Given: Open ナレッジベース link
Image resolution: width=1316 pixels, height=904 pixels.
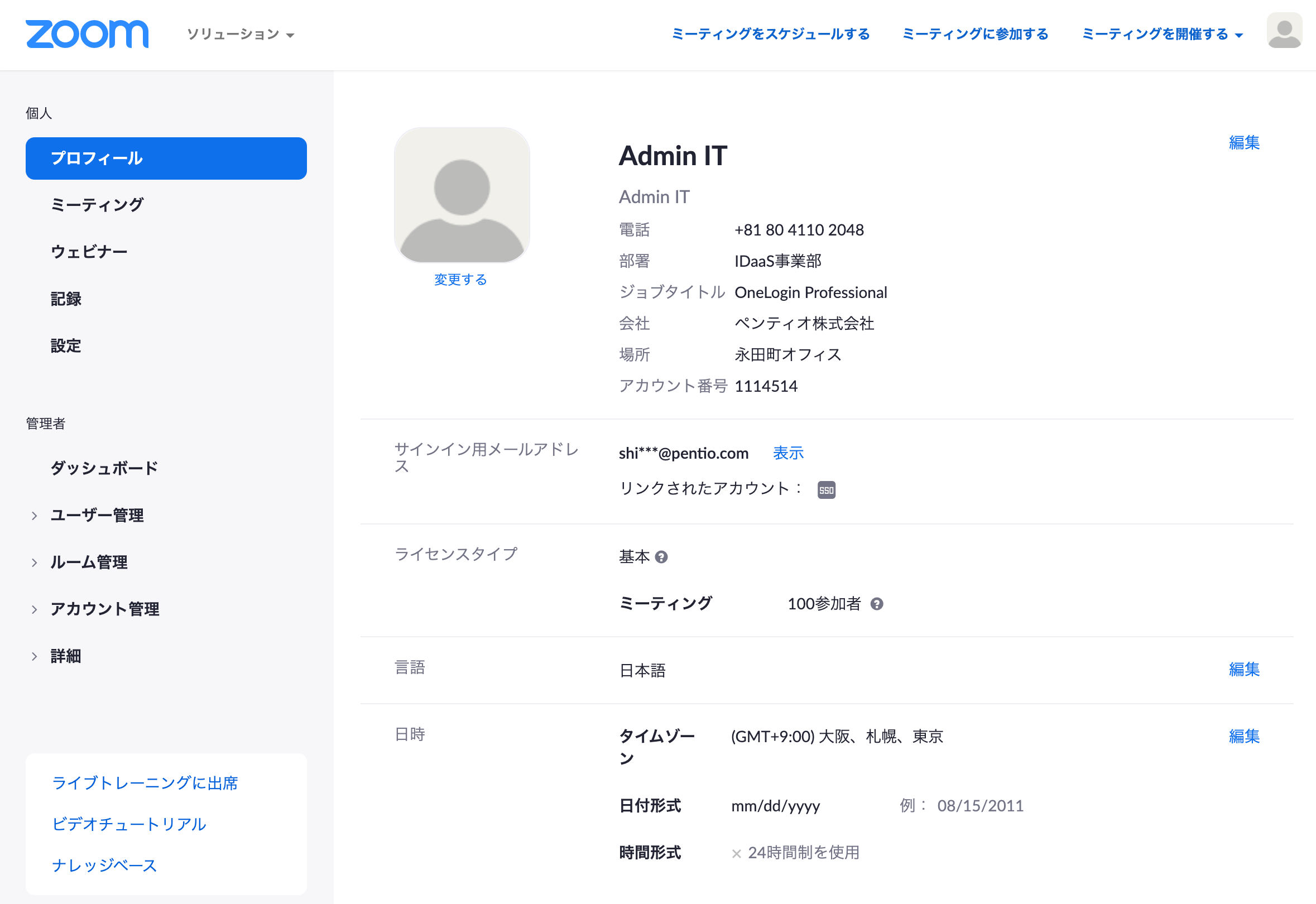Looking at the screenshot, I should (x=104, y=866).
